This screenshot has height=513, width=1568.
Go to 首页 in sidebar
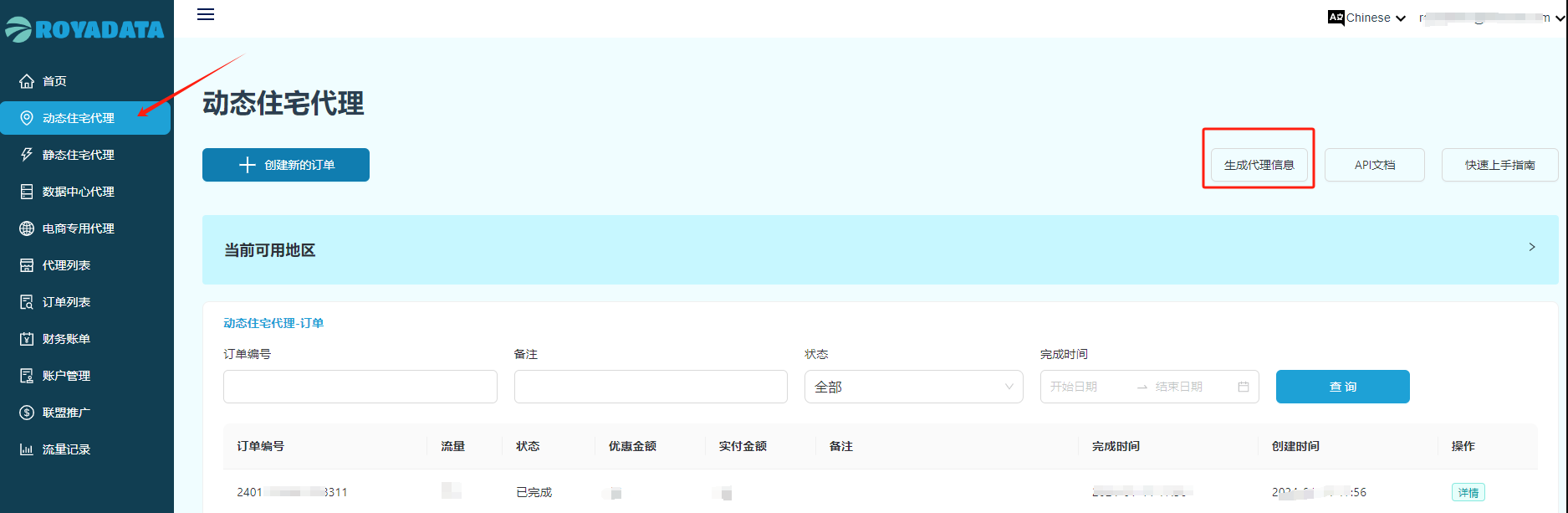click(x=86, y=81)
